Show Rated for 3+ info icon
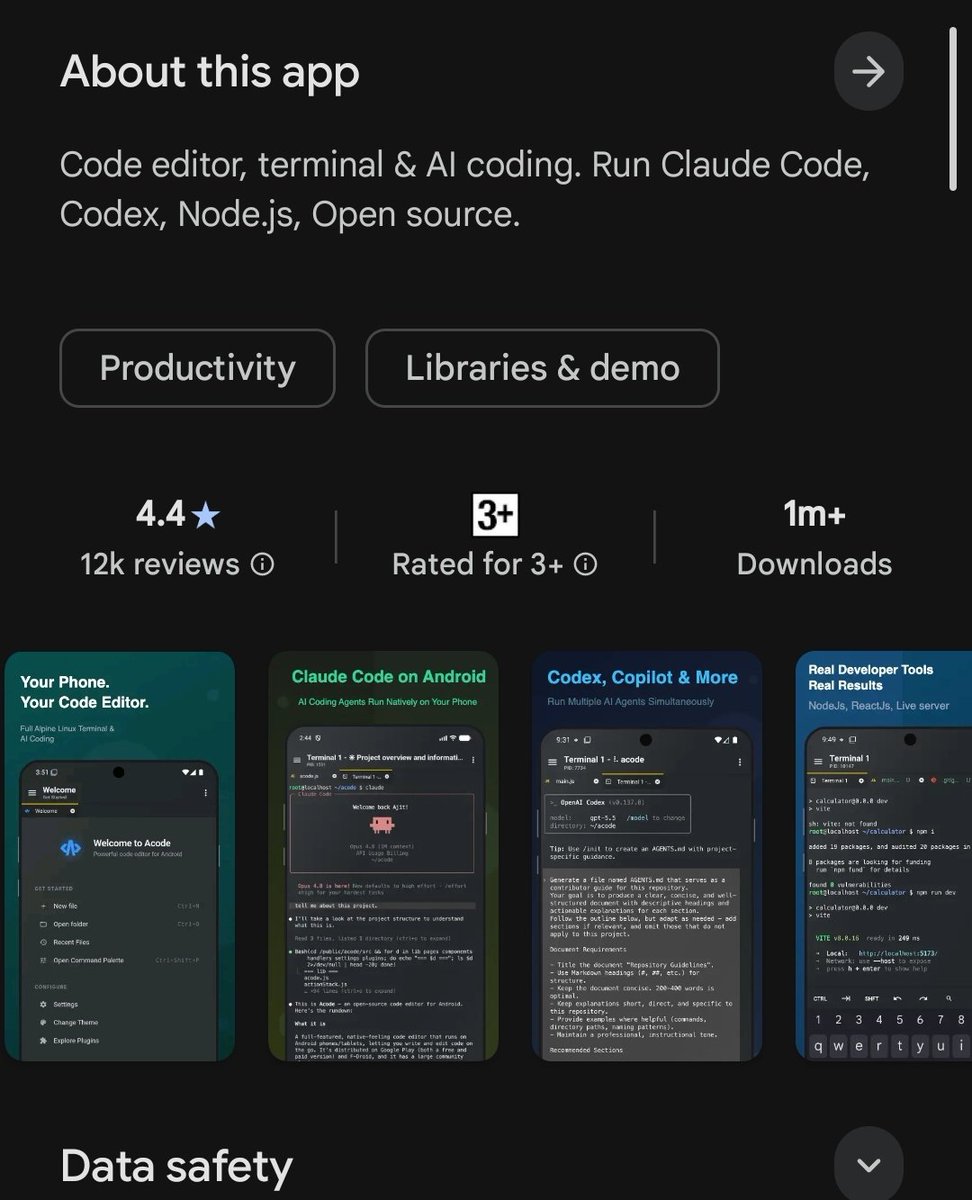Screen dimensions: 972x1200 coord(586,564)
